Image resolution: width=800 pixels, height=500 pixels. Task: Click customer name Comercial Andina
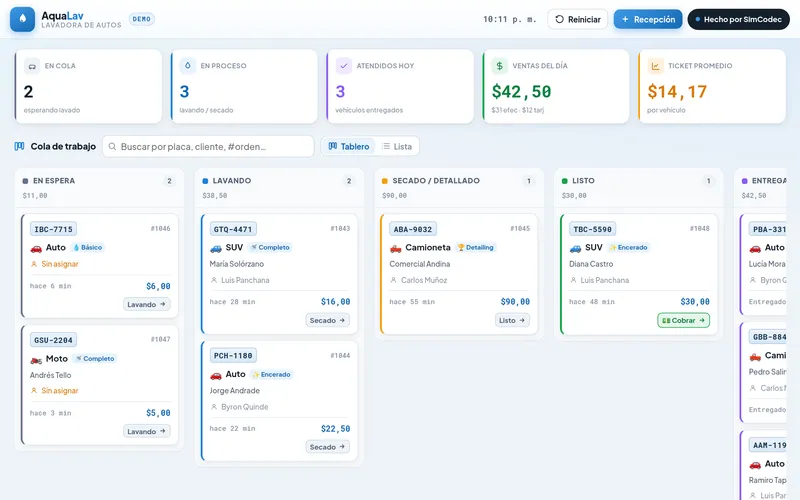(x=420, y=264)
